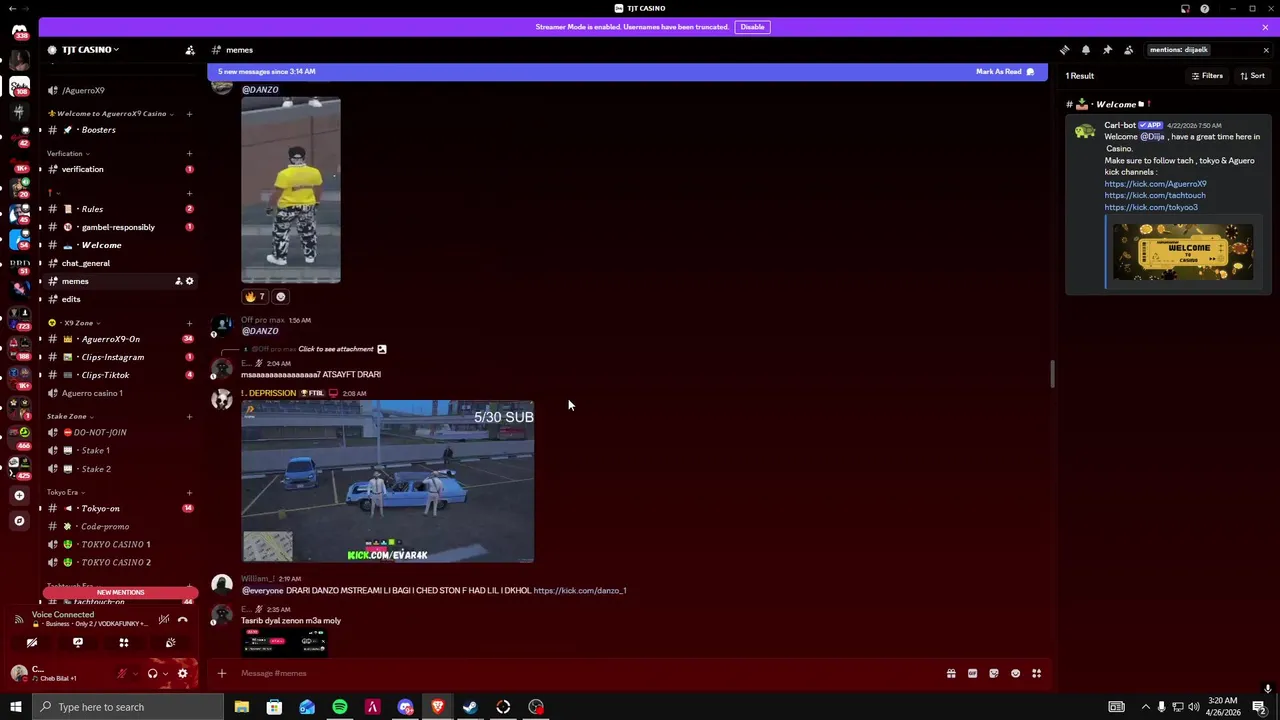
Task: Open the gift icon in message bar
Action: 951,673
